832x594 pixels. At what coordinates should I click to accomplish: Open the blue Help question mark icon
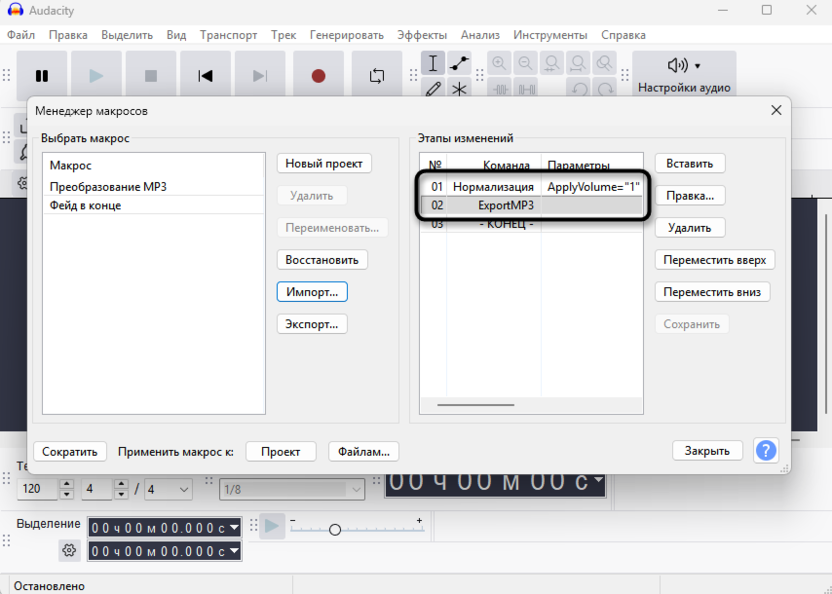[x=765, y=450]
